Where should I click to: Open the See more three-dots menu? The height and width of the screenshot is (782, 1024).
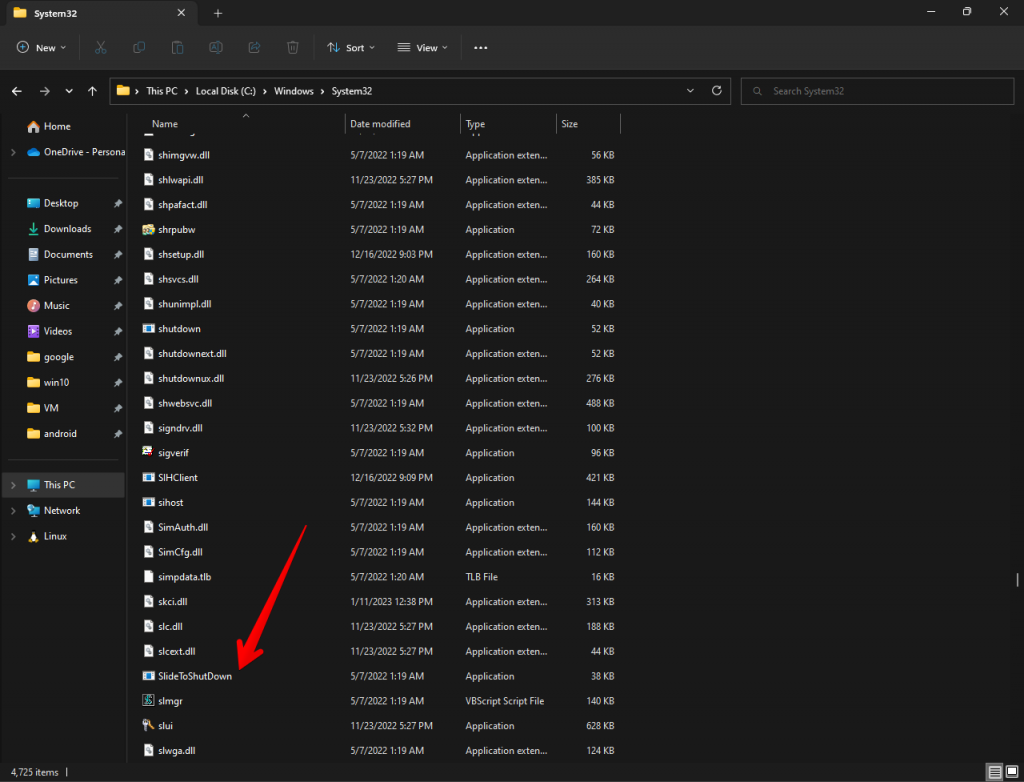[481, 48]
